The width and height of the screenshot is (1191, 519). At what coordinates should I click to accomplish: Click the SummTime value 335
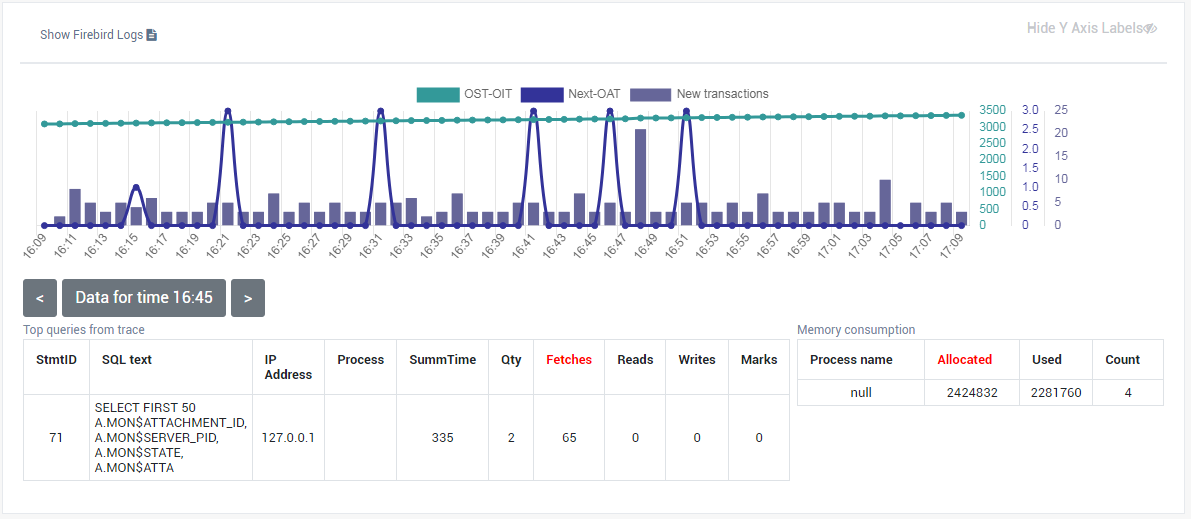pyautogui.click(x=443, y=438)
